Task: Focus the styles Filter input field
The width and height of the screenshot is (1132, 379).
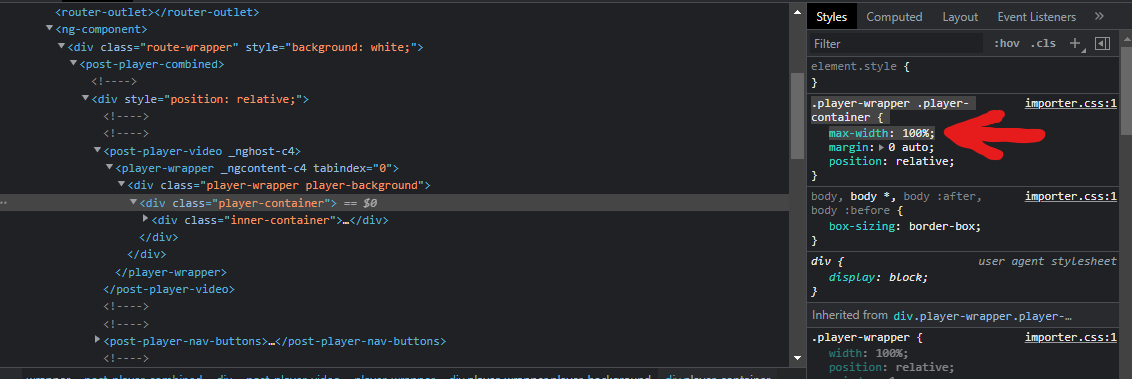Action: coord(896,43)
